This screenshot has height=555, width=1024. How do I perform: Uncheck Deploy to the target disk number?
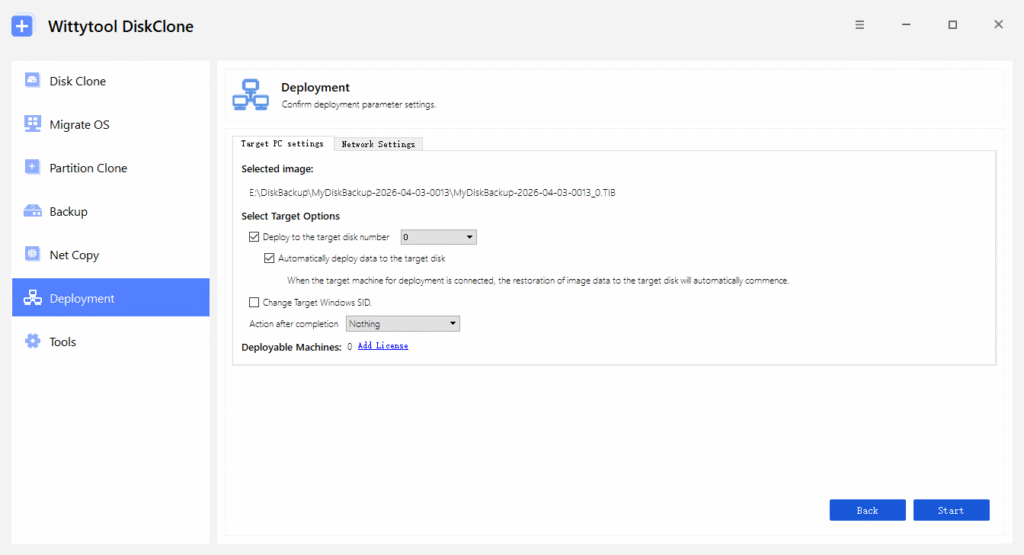click(x=254, y=237)
